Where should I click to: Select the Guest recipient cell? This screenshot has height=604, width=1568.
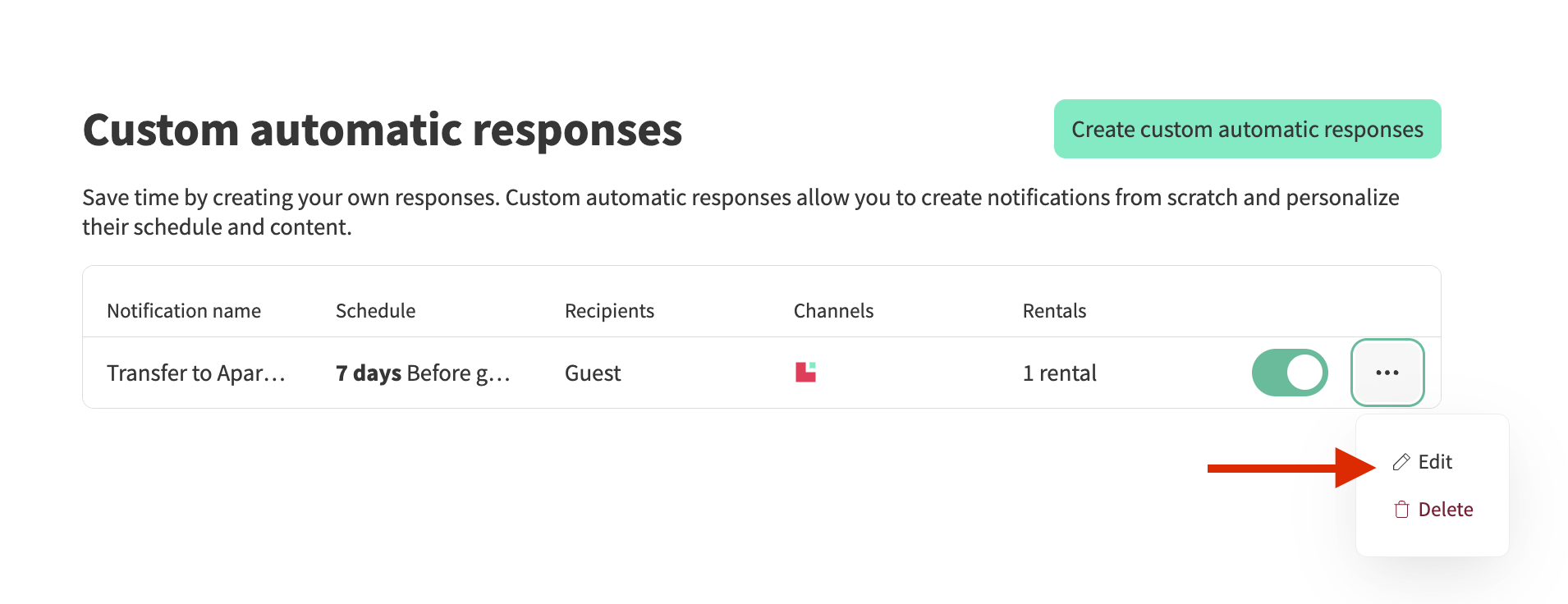click(x=593, y=373)
